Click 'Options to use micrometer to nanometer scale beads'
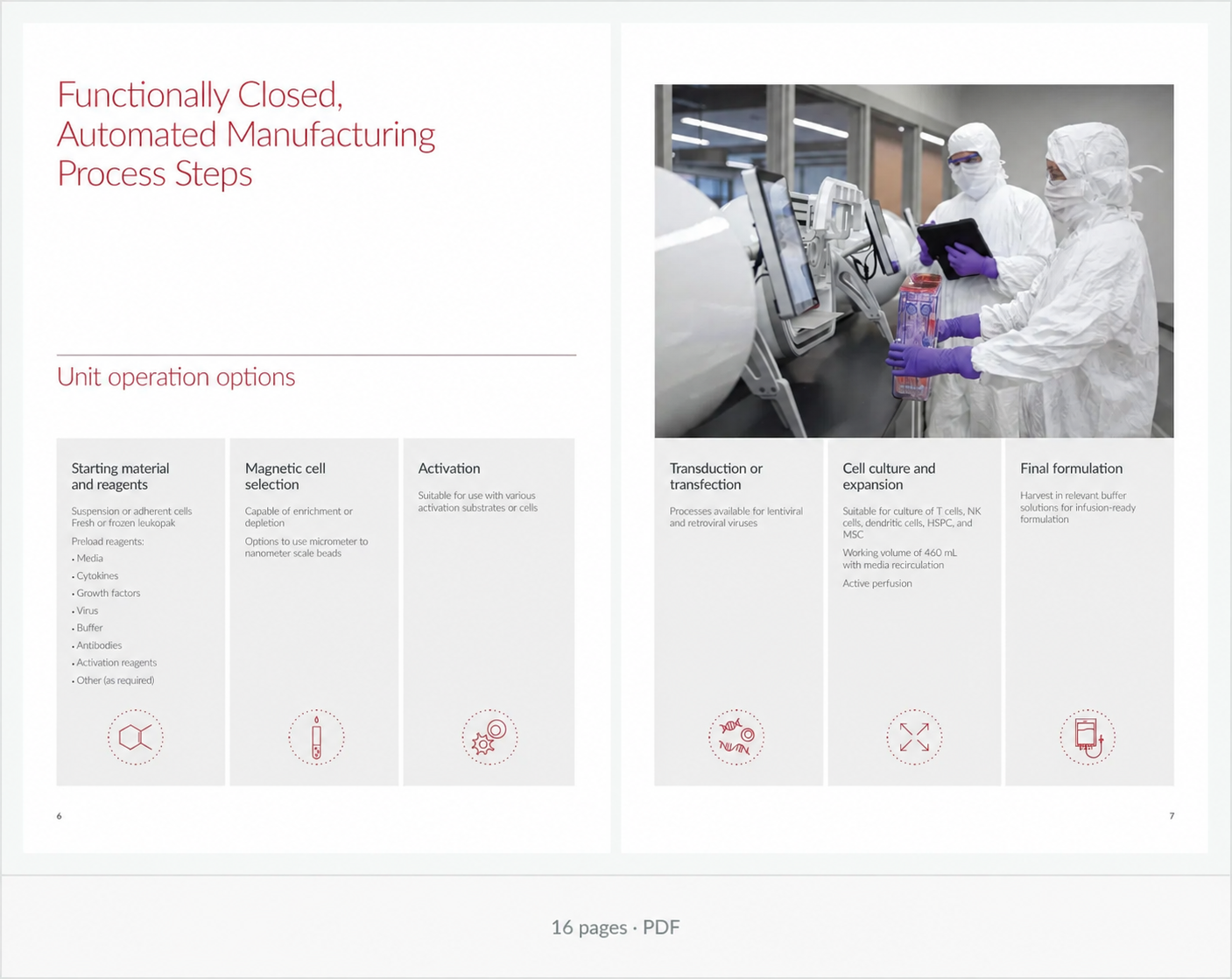Viewport: 1232px width, 979px height. [x=306, y=547]
